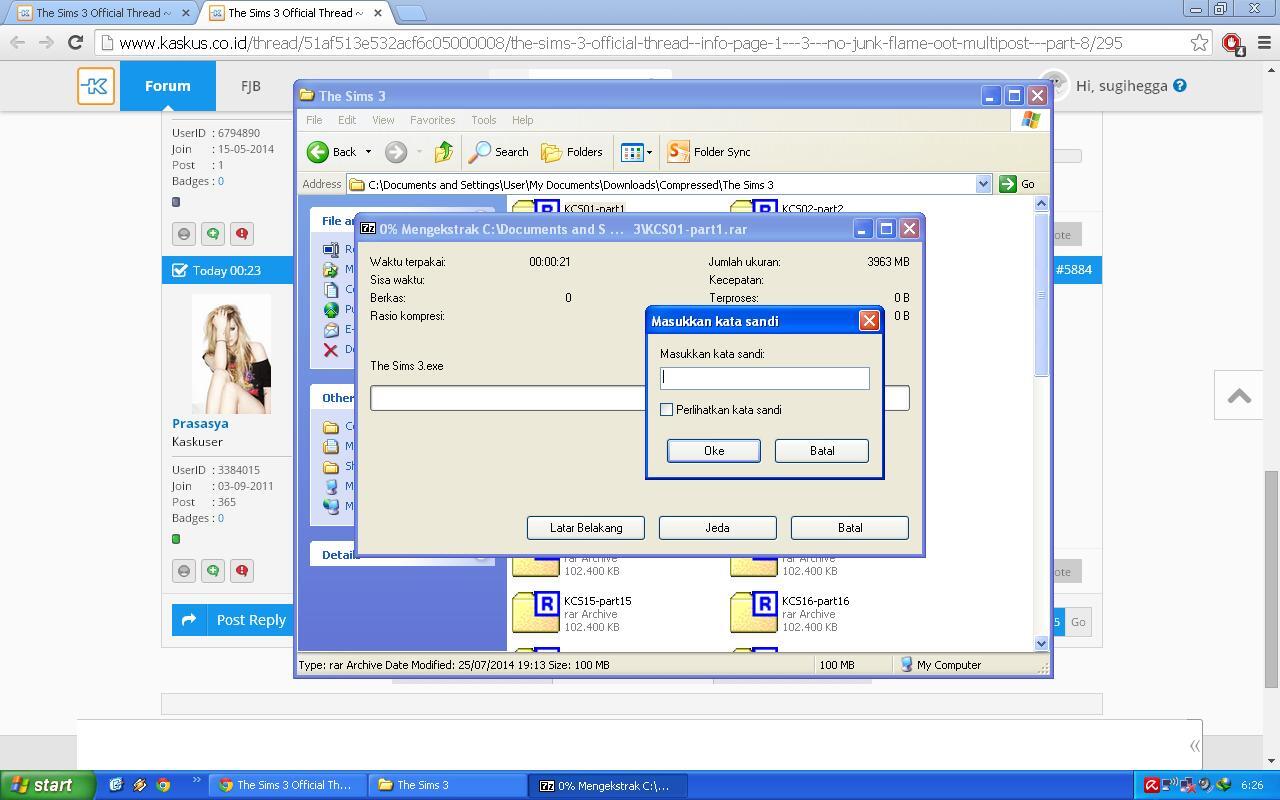Image resolution: width=1280 pixels, height=800 pixels.
Task: Click the green Go arrow beside address bar
Action: click(x=1008, y=184)
